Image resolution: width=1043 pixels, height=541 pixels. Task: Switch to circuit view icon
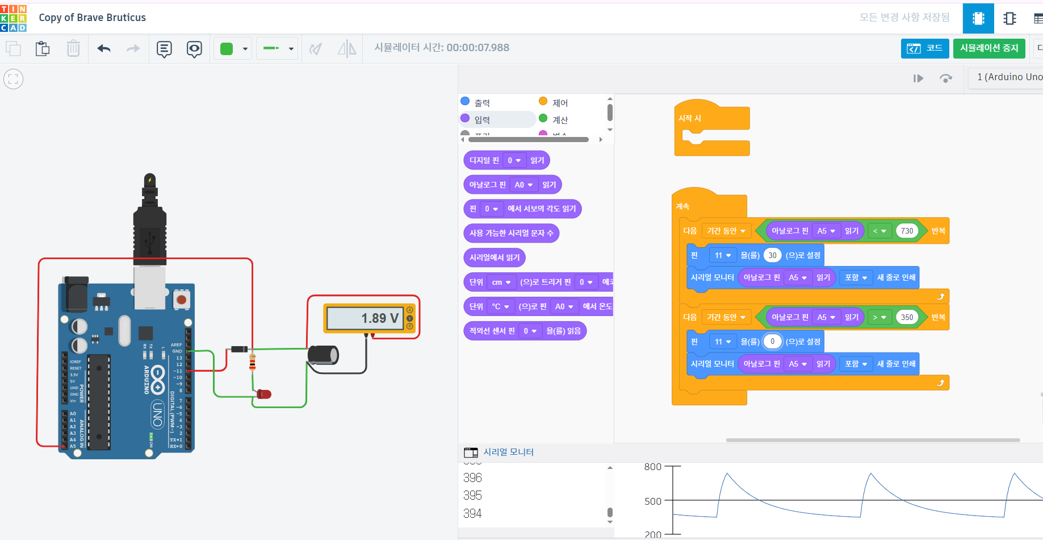point(978,18)
